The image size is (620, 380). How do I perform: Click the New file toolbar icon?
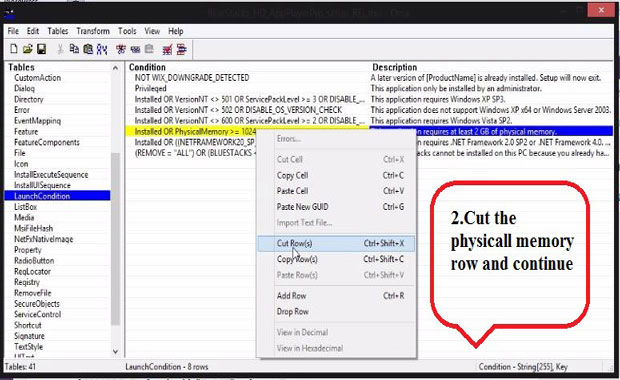pyautogui.click(x=14, y=49)
